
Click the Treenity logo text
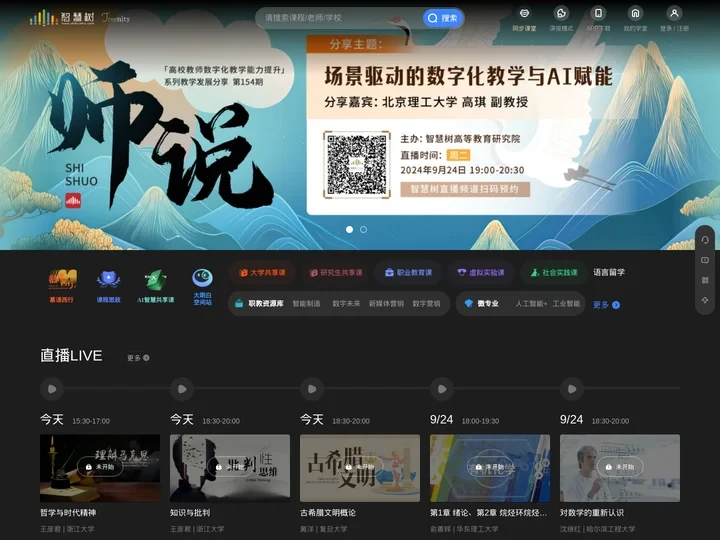tap(116, 18)
